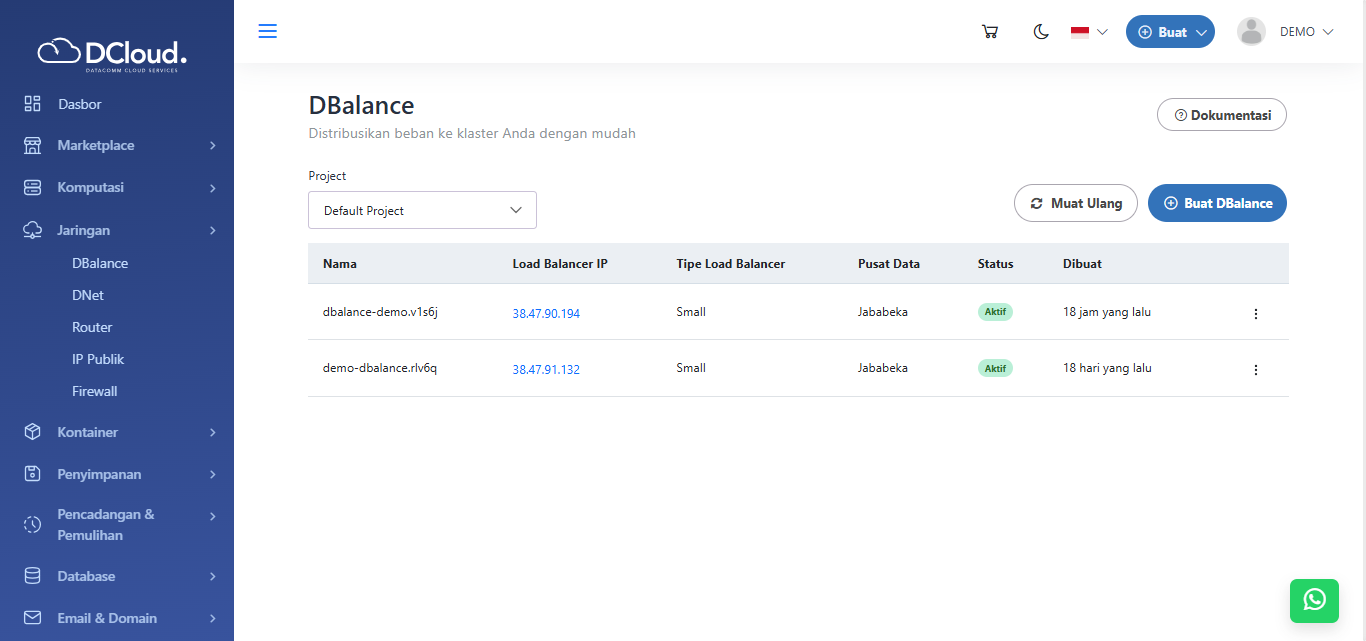This screenshot has height=641, width=1366.
Task: Click the blue Buat dropdown button
Action: click(x=1170, y=32)
